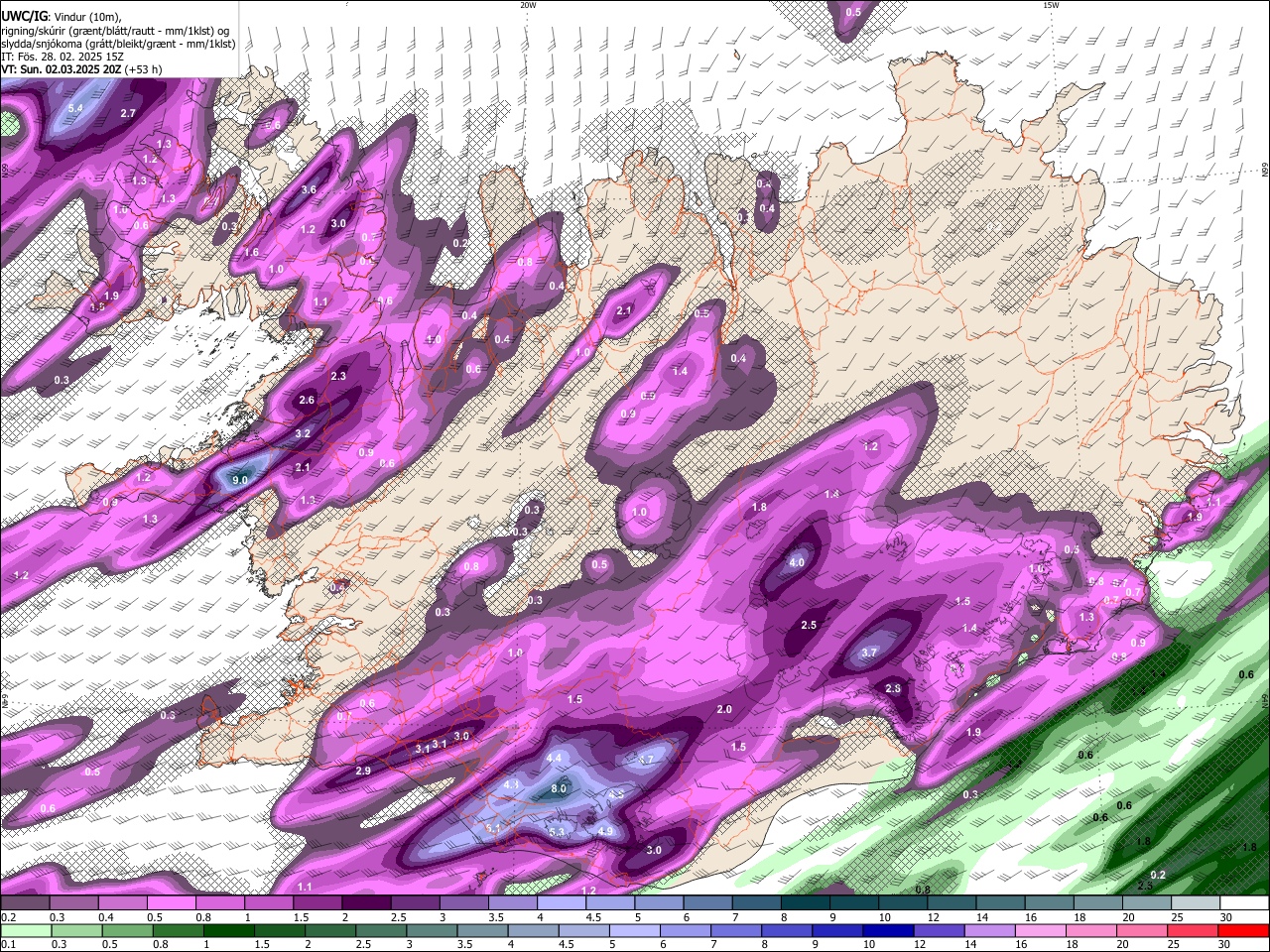The image size is (1270, 952).
Task: Select the 8.0 precipitation maximum near the south coast
Action: click(559, 788)
